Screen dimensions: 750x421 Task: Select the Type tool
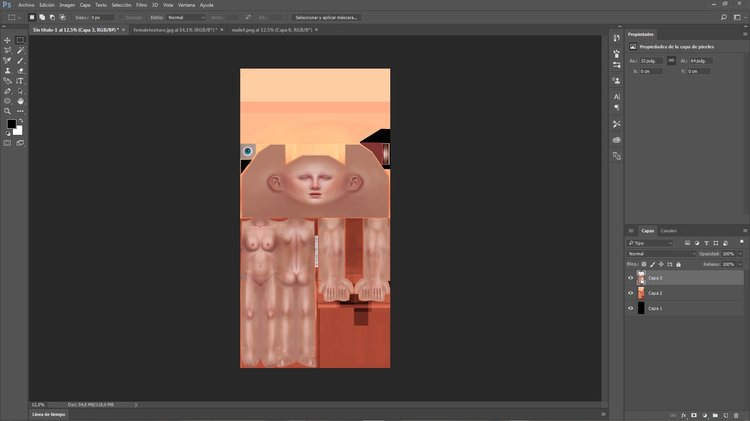(x=20, y=81)
